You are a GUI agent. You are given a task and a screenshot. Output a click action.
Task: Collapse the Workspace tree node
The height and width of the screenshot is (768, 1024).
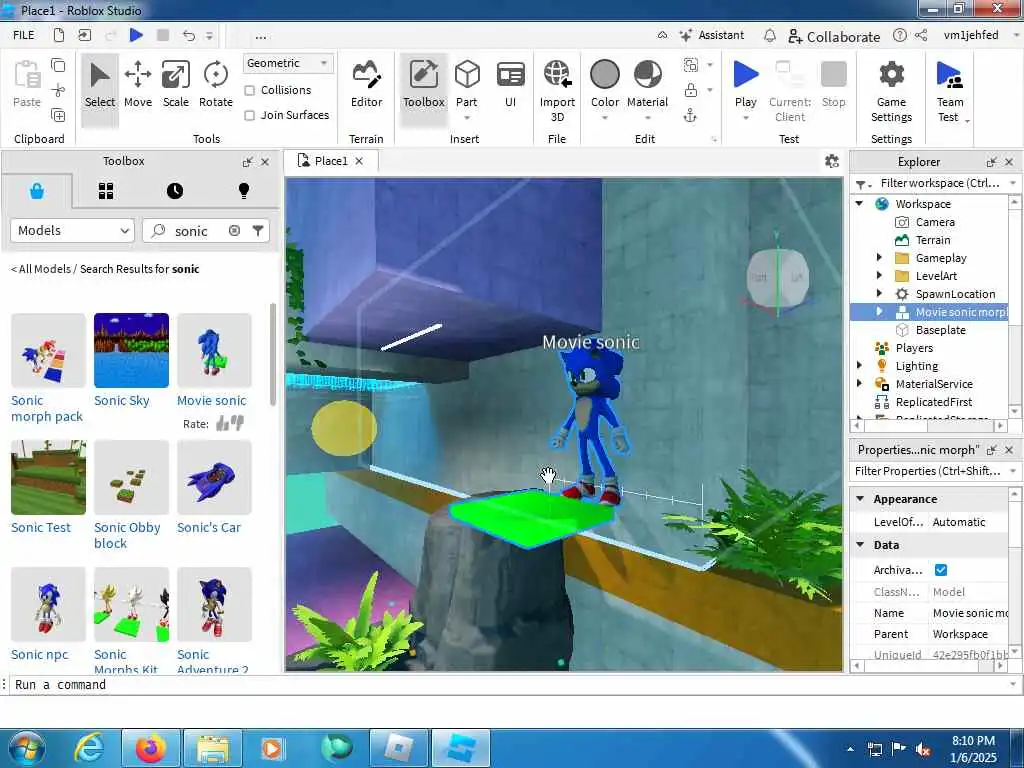[859, 204]
